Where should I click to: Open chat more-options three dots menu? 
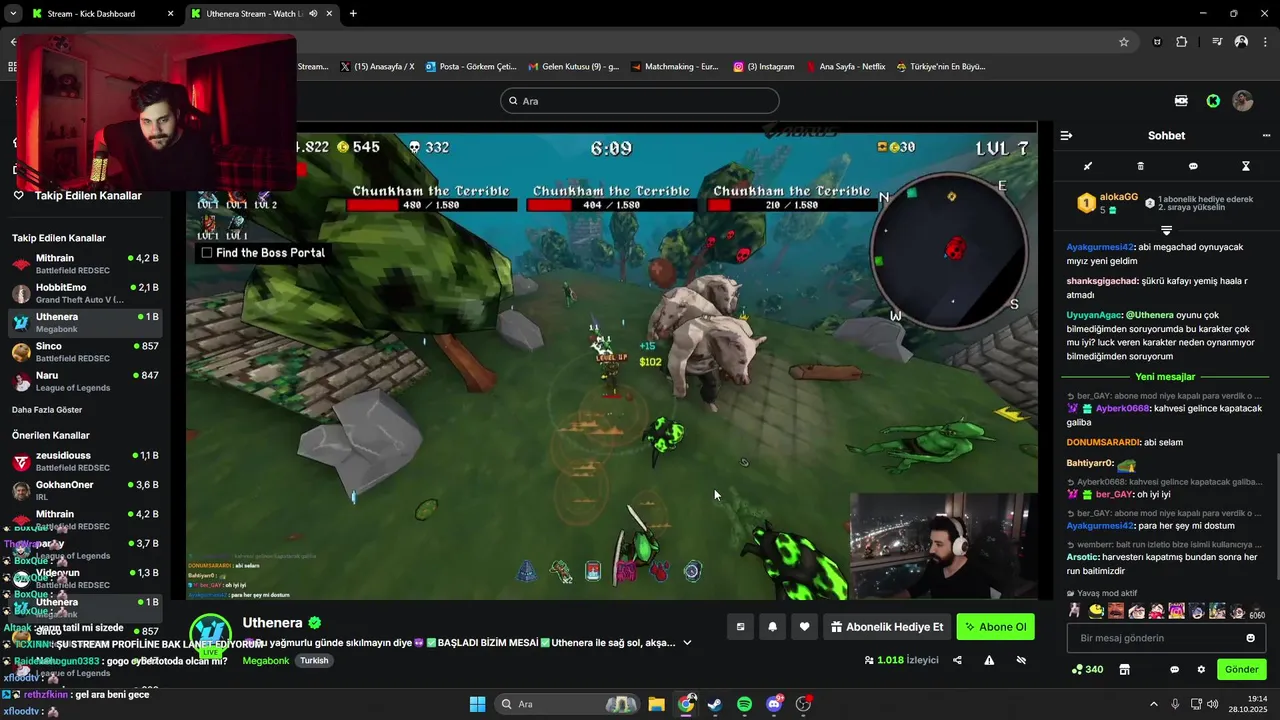pyautogui.click(x=1266, y=135)
